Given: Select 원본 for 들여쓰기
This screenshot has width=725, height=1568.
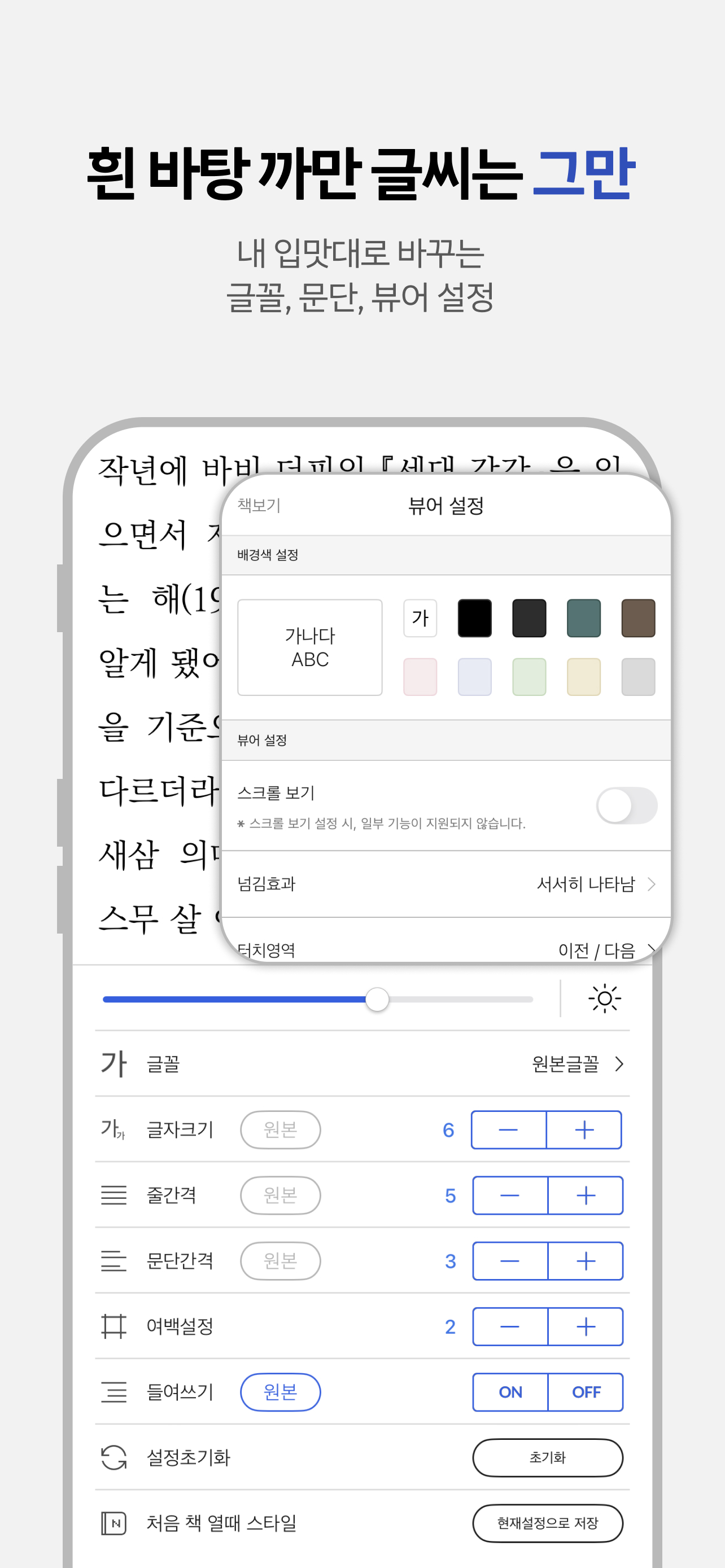Looking at the screenshot, I should click(x=280, y=1392).
